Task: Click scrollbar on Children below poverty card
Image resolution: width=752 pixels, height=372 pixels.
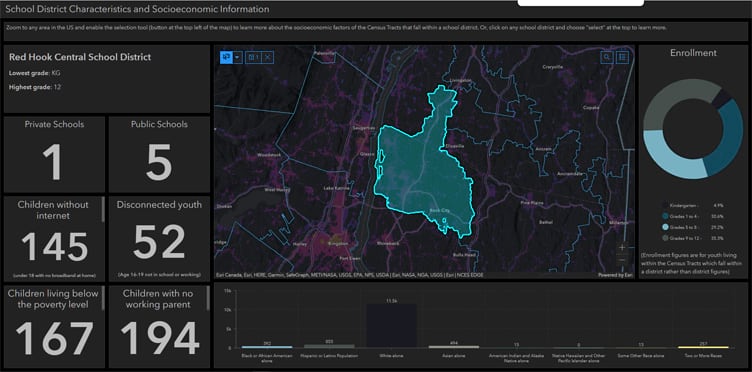Action: click(103, 298)
